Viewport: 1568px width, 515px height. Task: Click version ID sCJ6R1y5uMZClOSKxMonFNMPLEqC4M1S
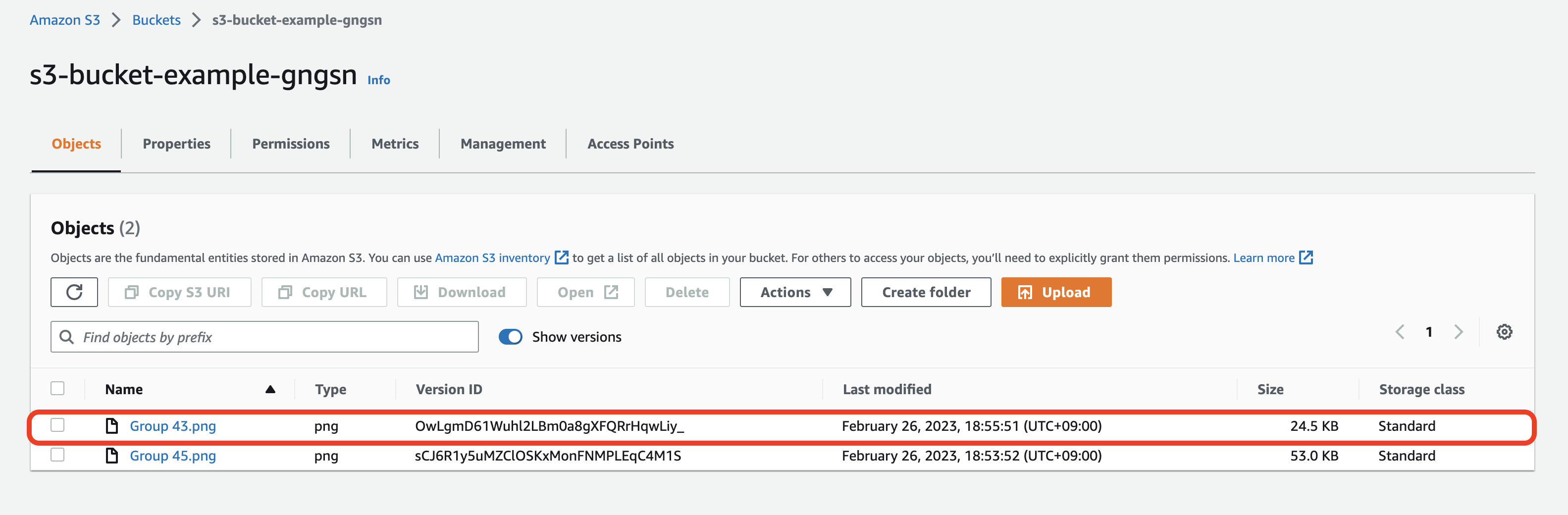[x=548, y=456]
